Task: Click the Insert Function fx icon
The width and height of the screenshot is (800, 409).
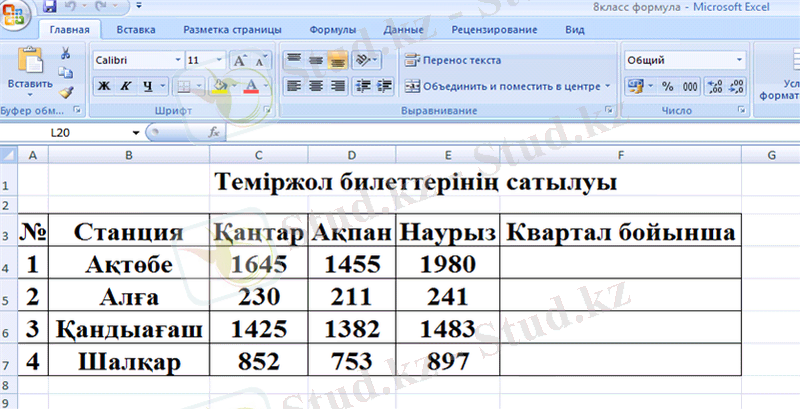Action: (213, 132)
